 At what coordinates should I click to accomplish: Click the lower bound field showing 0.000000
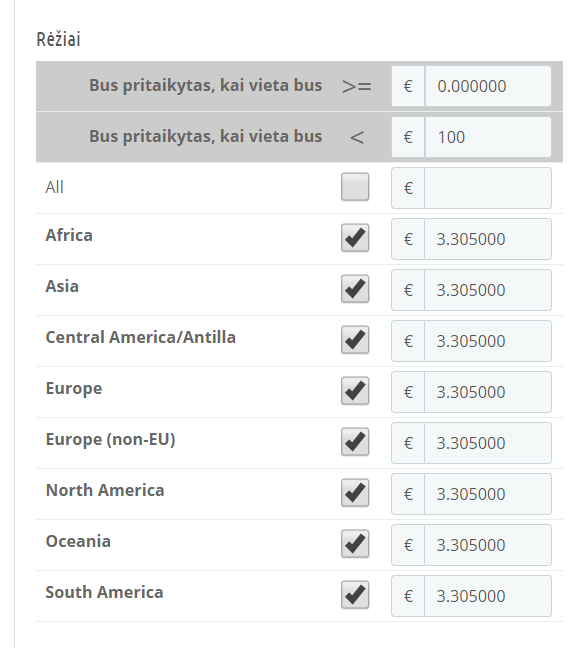(488, 86)
